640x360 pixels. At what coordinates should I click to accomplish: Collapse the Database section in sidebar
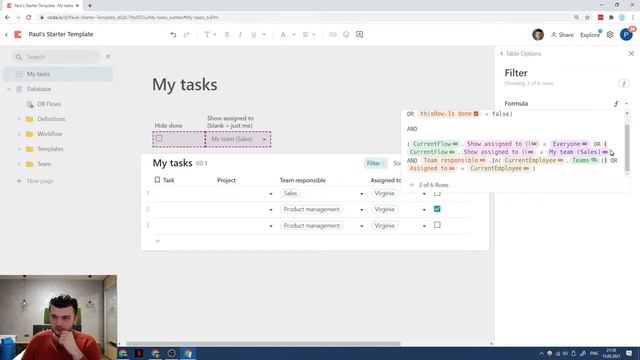[9, 89]
